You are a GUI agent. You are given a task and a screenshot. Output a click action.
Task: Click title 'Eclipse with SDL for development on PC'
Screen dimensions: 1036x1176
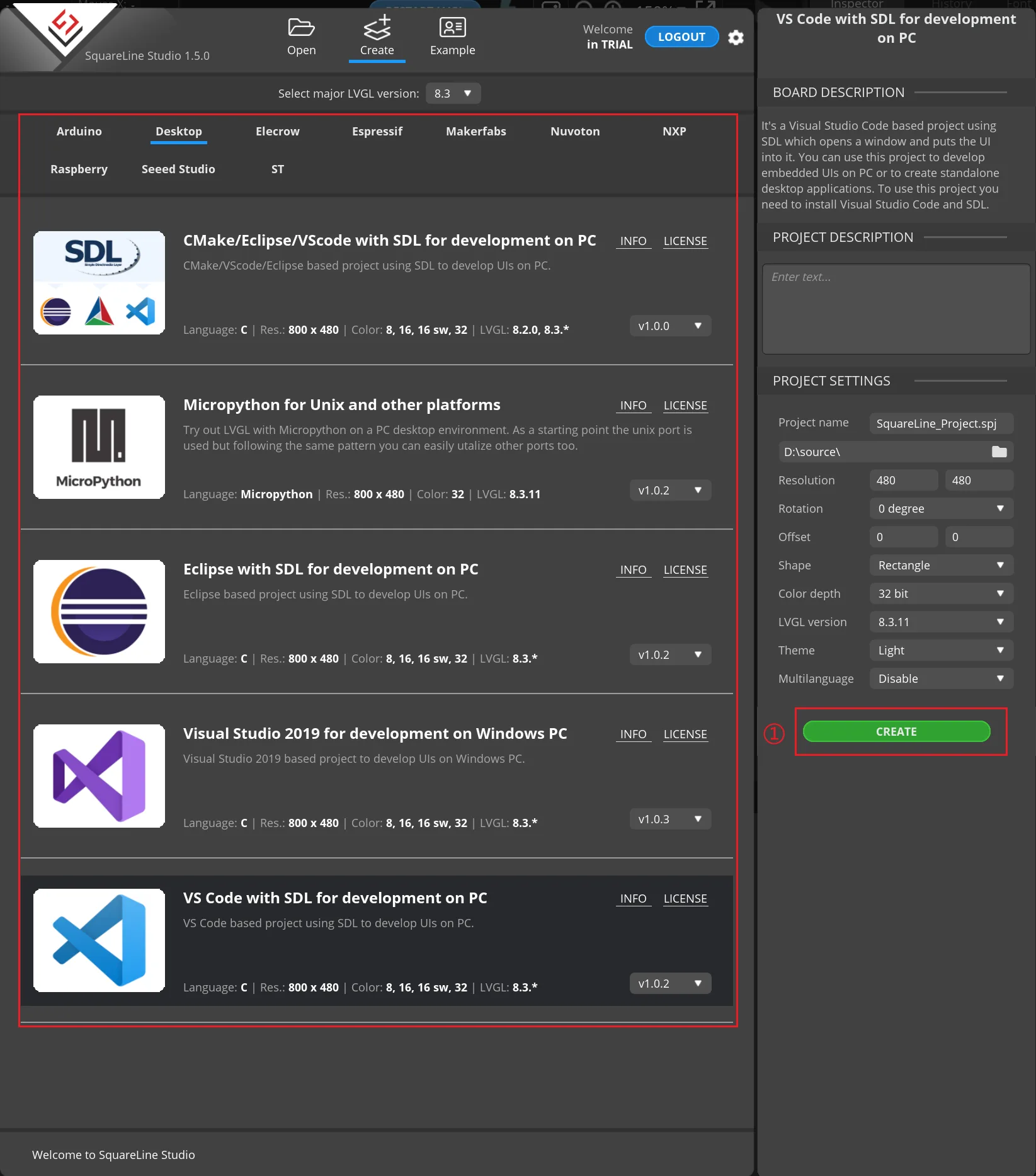pyautogui.click(x=331, y=569)
